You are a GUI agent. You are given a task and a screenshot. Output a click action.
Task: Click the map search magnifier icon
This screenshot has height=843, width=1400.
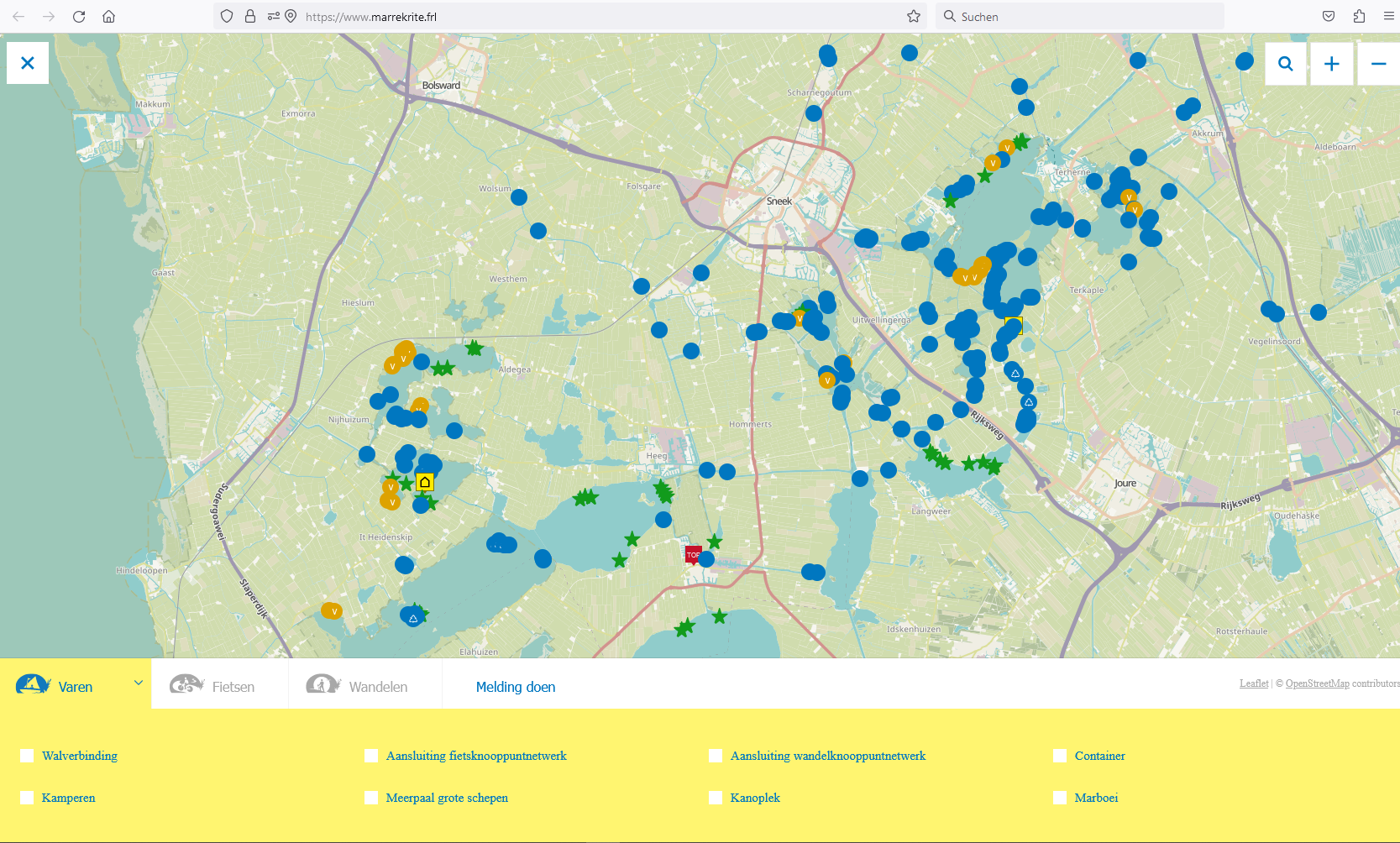1285,64
